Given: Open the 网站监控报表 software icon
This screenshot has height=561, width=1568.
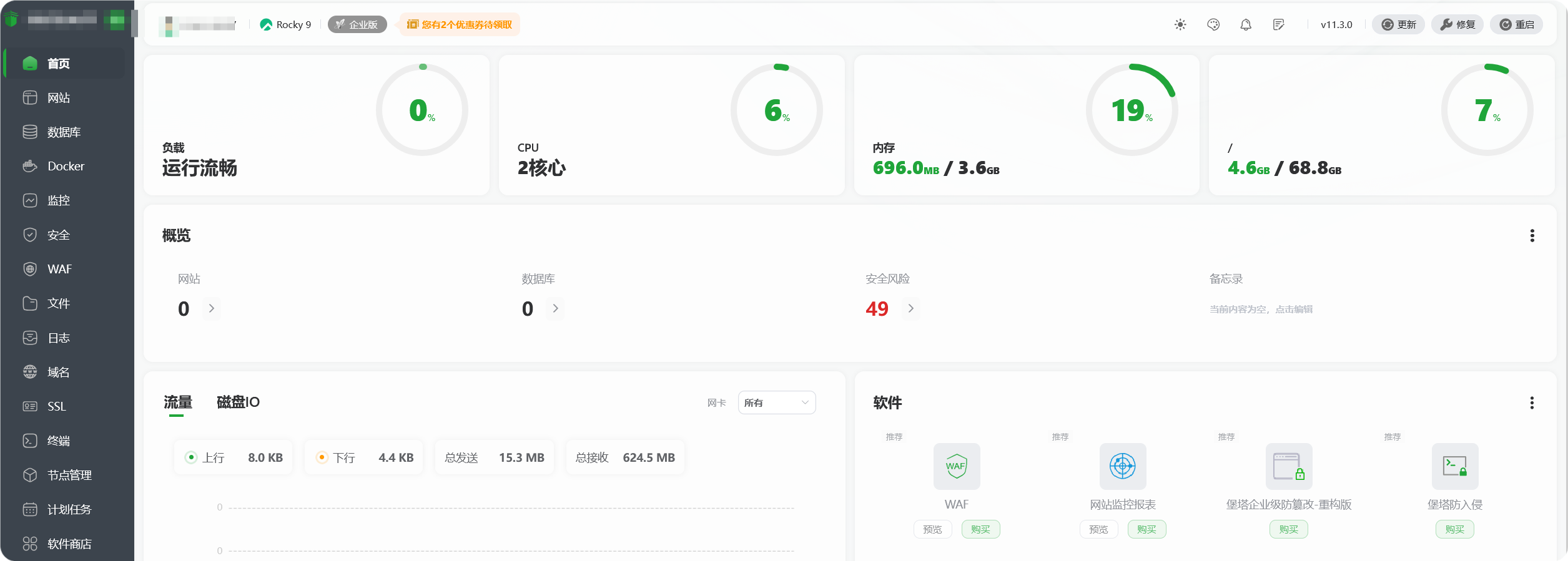Looking at the screenshot, I should click(1122, 466).
